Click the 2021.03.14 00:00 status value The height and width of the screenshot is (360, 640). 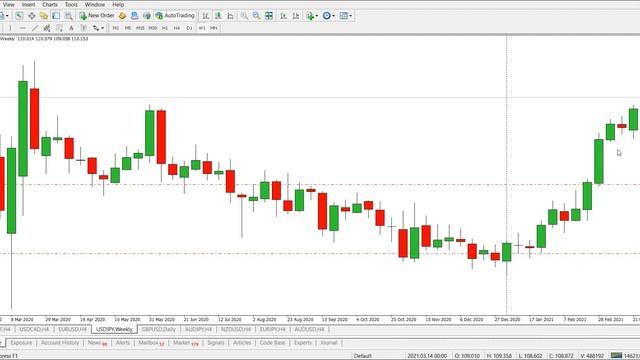tap(427, 356)
